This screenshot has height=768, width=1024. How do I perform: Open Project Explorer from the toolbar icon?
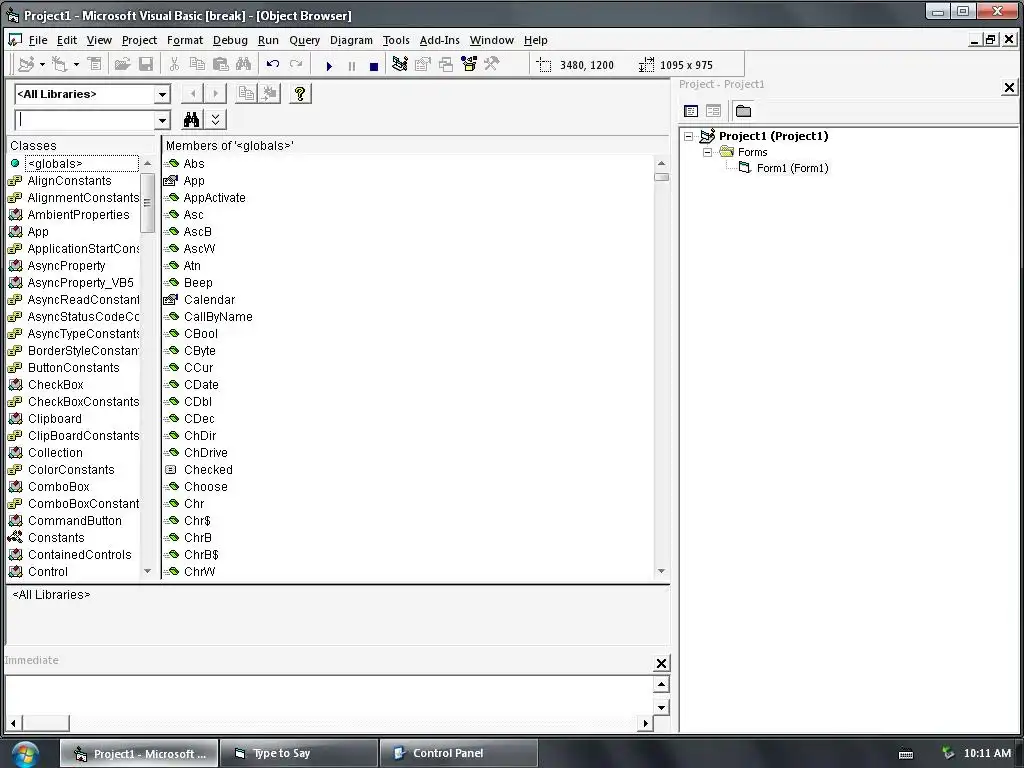click(x=400, y=64)
